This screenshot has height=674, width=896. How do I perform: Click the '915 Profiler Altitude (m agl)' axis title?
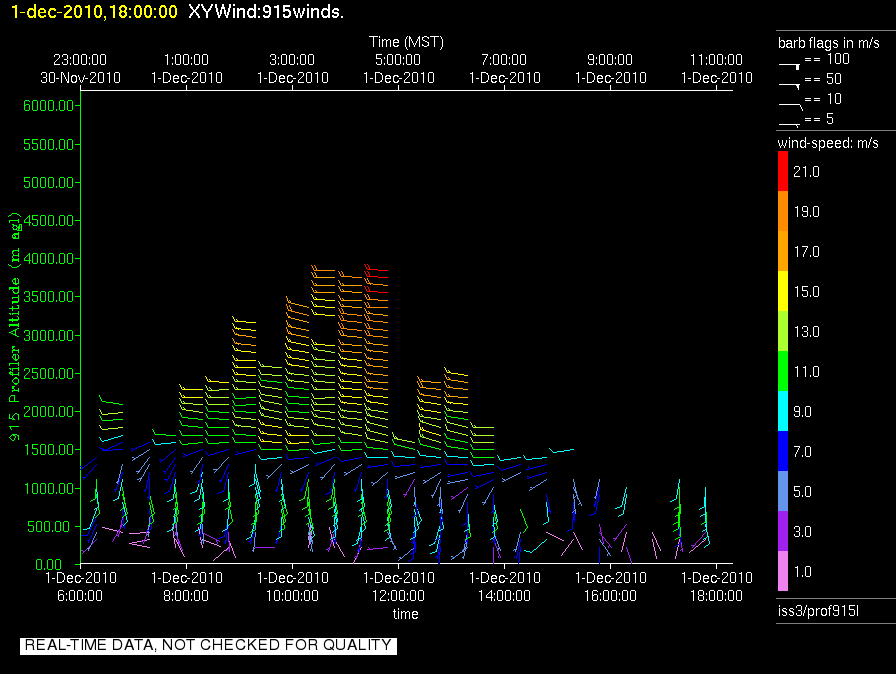[14, 327]
